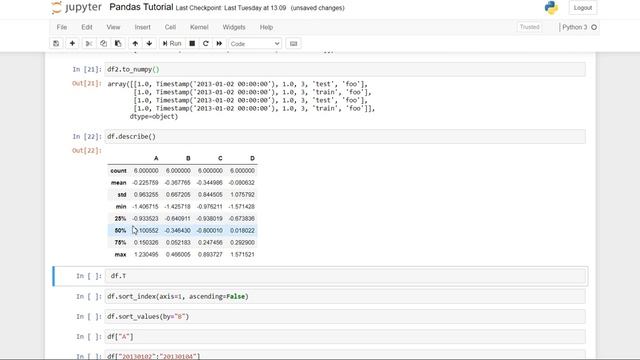Click into the df["A"] cell
640x360 pixels.
click(345, 337)
